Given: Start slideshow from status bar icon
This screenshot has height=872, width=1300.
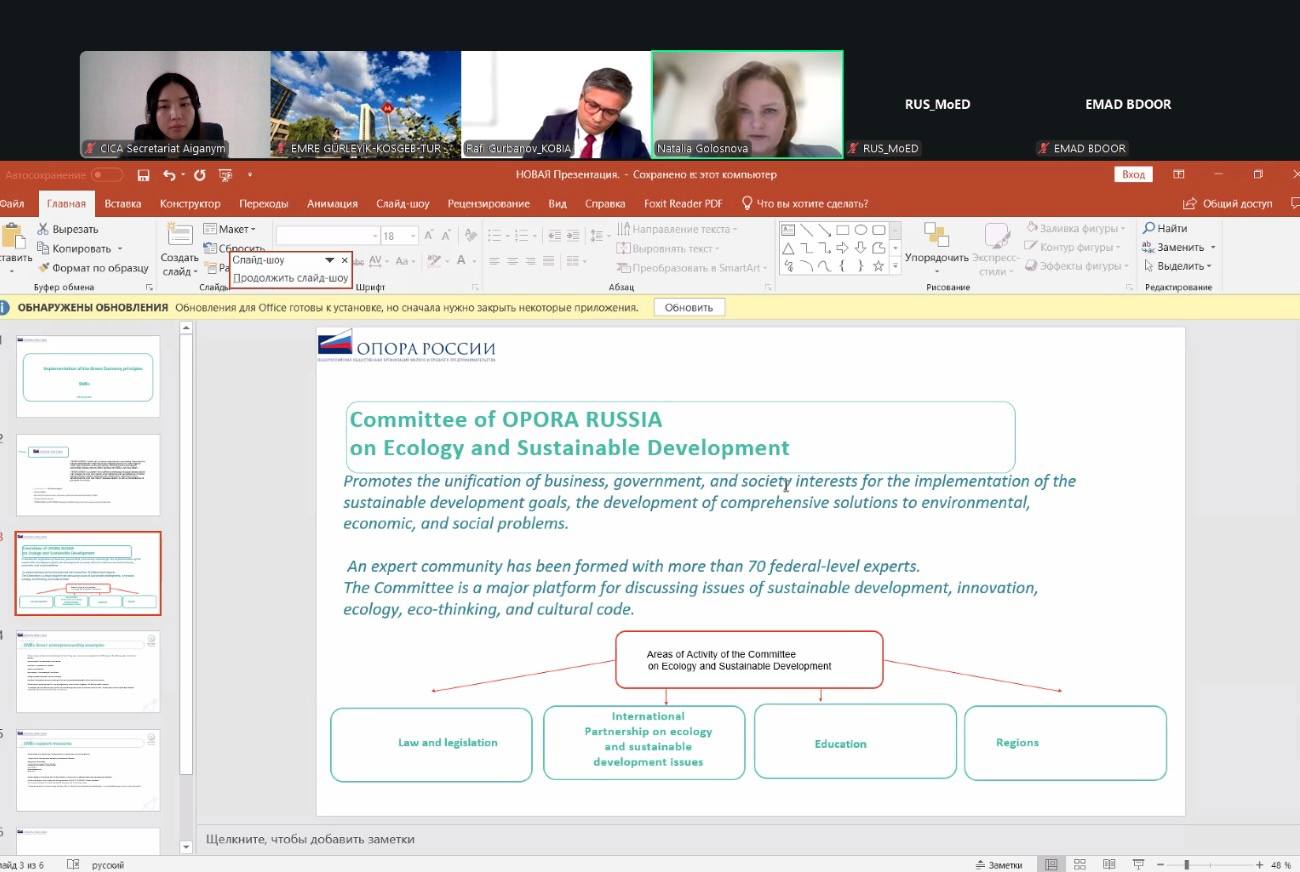Looking at the screenshot, I should 1138,864.
